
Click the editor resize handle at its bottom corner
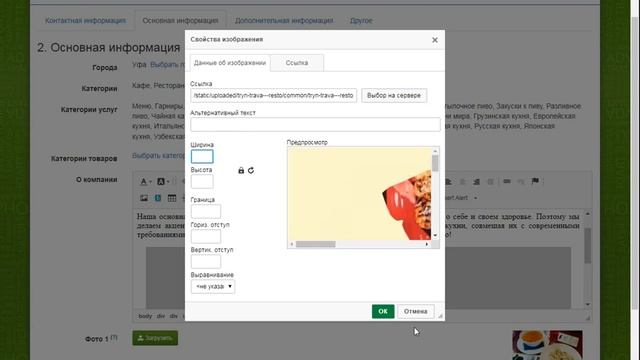pos(588,317)
